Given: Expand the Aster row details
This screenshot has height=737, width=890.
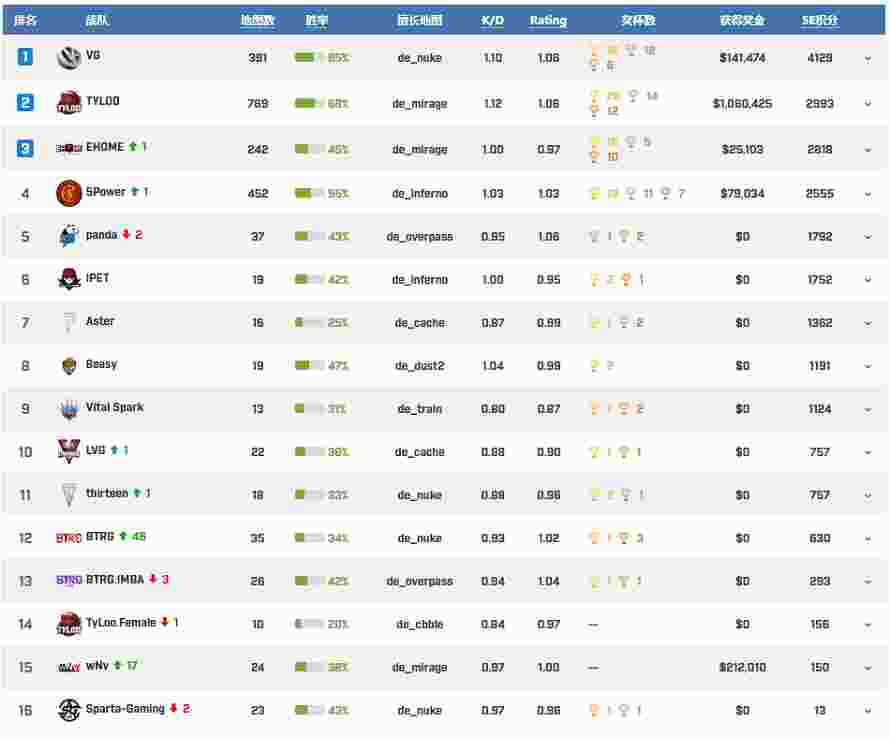Looking at the screenshot, I should 867,323.
